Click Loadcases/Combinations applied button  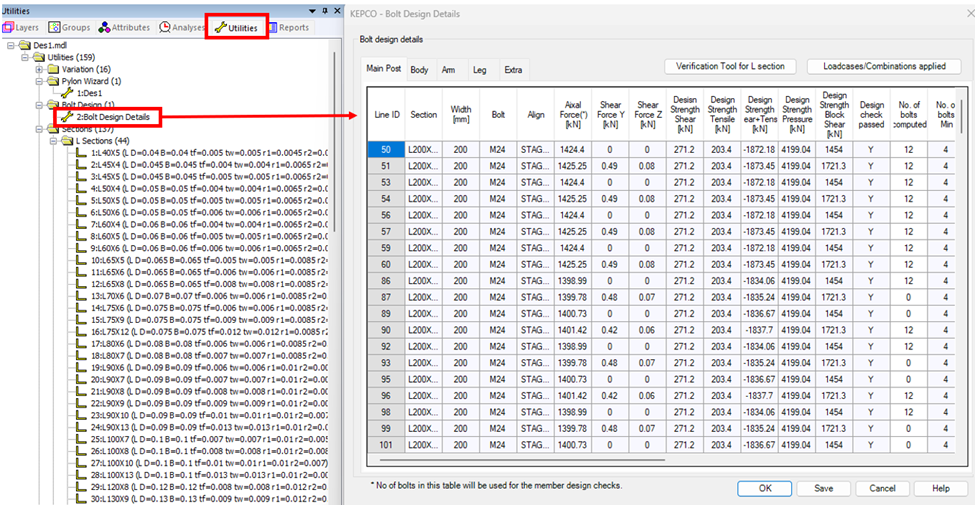884,67
